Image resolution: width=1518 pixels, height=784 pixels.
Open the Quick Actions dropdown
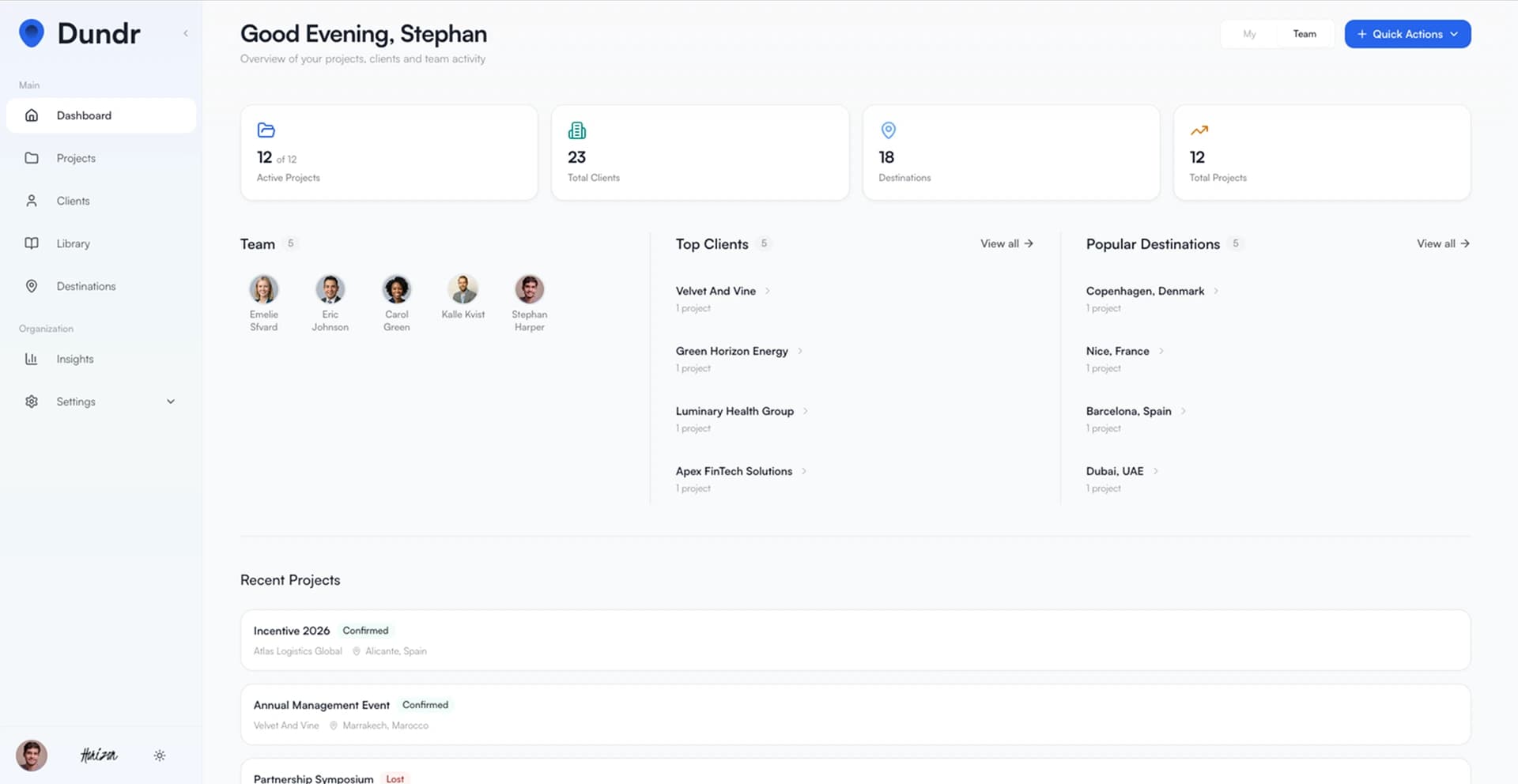1407,34
